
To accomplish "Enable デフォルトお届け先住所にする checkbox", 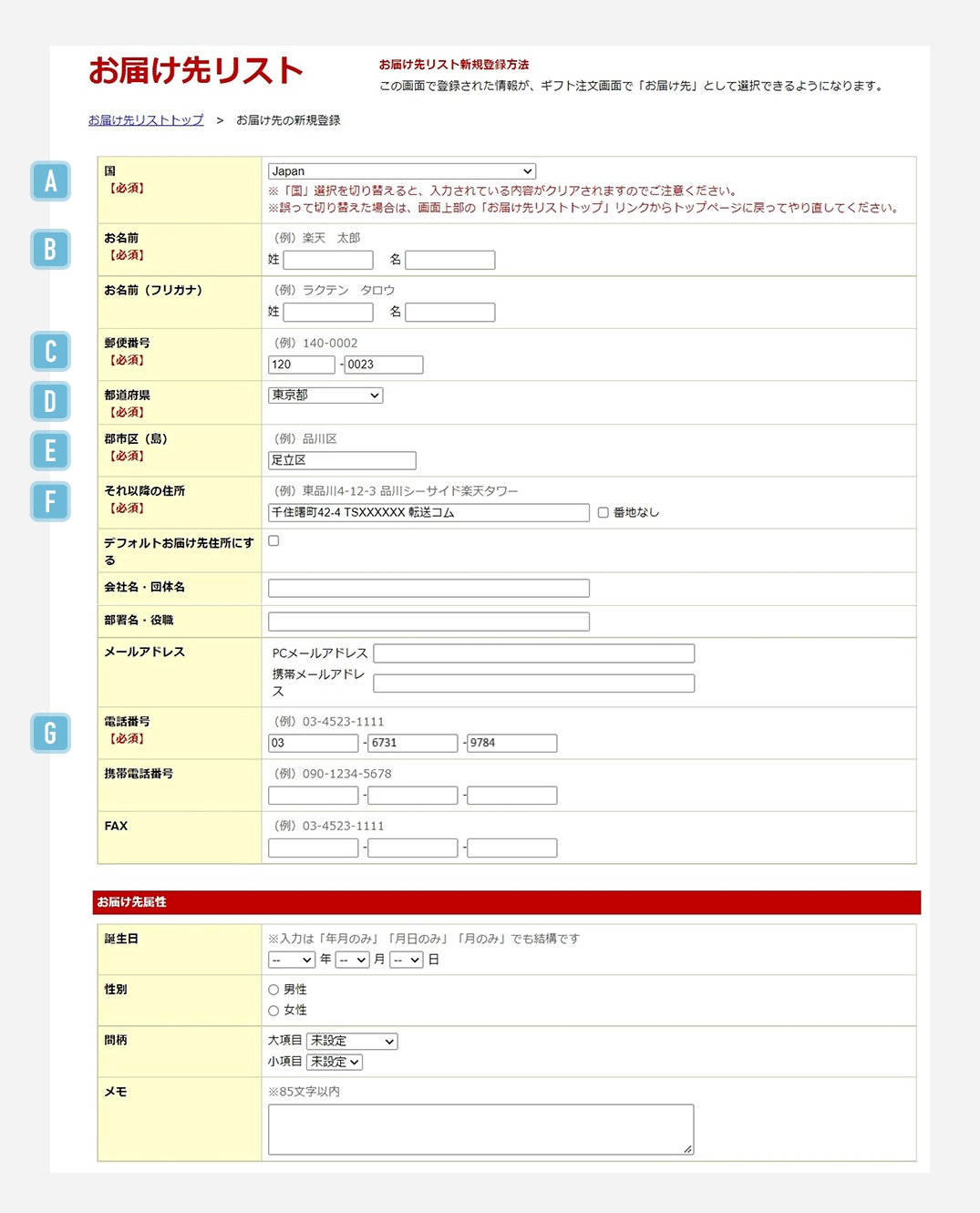I will (273, 540).
